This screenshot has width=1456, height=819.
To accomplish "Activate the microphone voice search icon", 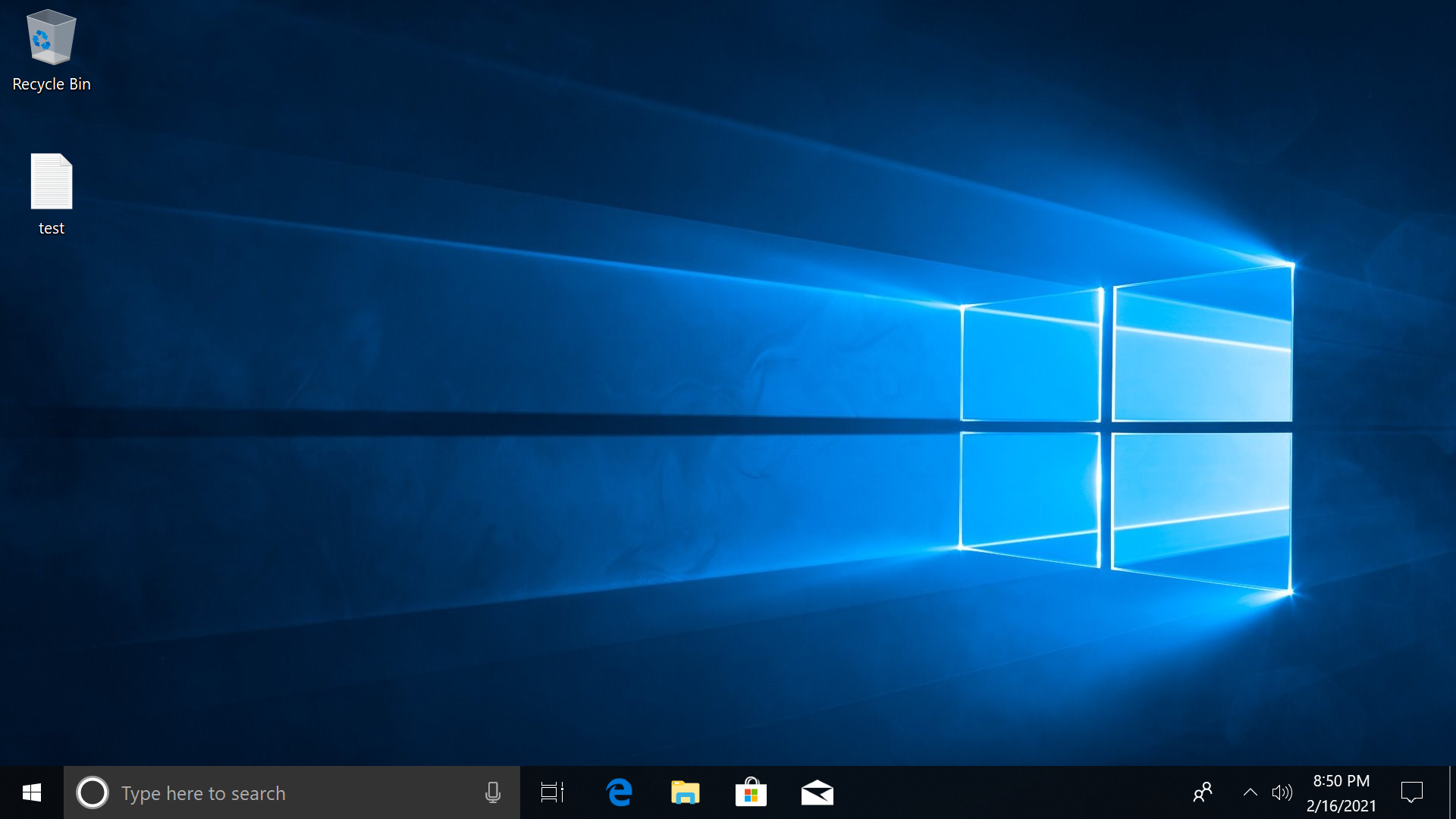I will pos(492,792).
